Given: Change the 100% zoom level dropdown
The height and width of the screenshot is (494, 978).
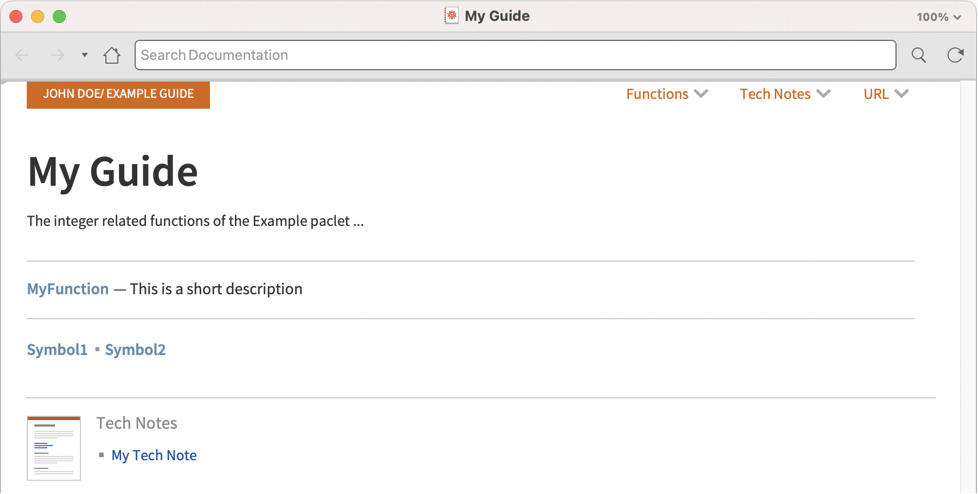Looking at the screenshot, I should pyautogui.click(x=938, y=17).
